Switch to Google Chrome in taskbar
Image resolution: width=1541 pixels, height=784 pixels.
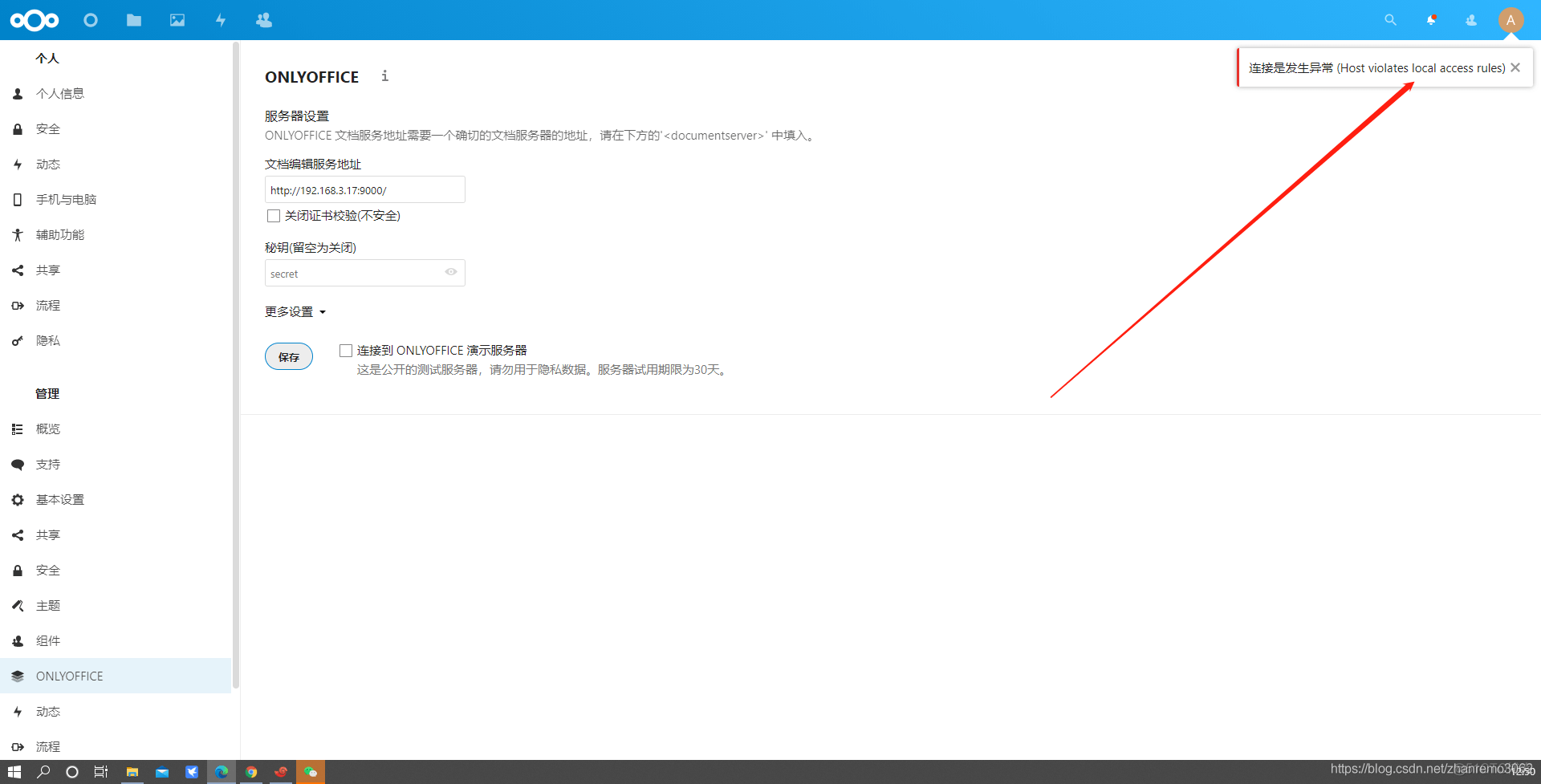coord(251,772)
